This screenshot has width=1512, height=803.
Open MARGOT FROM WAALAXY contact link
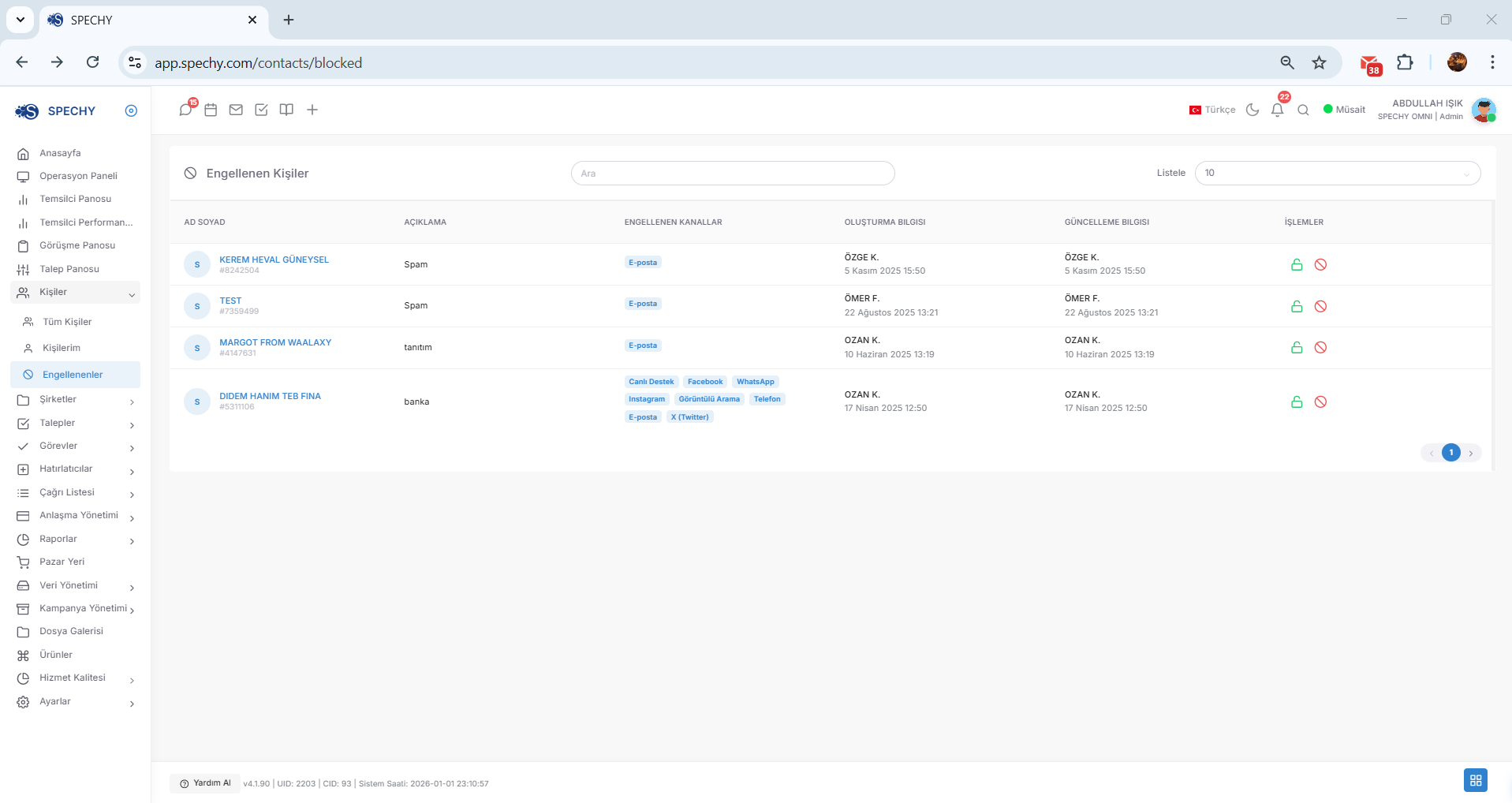point(275,342)
